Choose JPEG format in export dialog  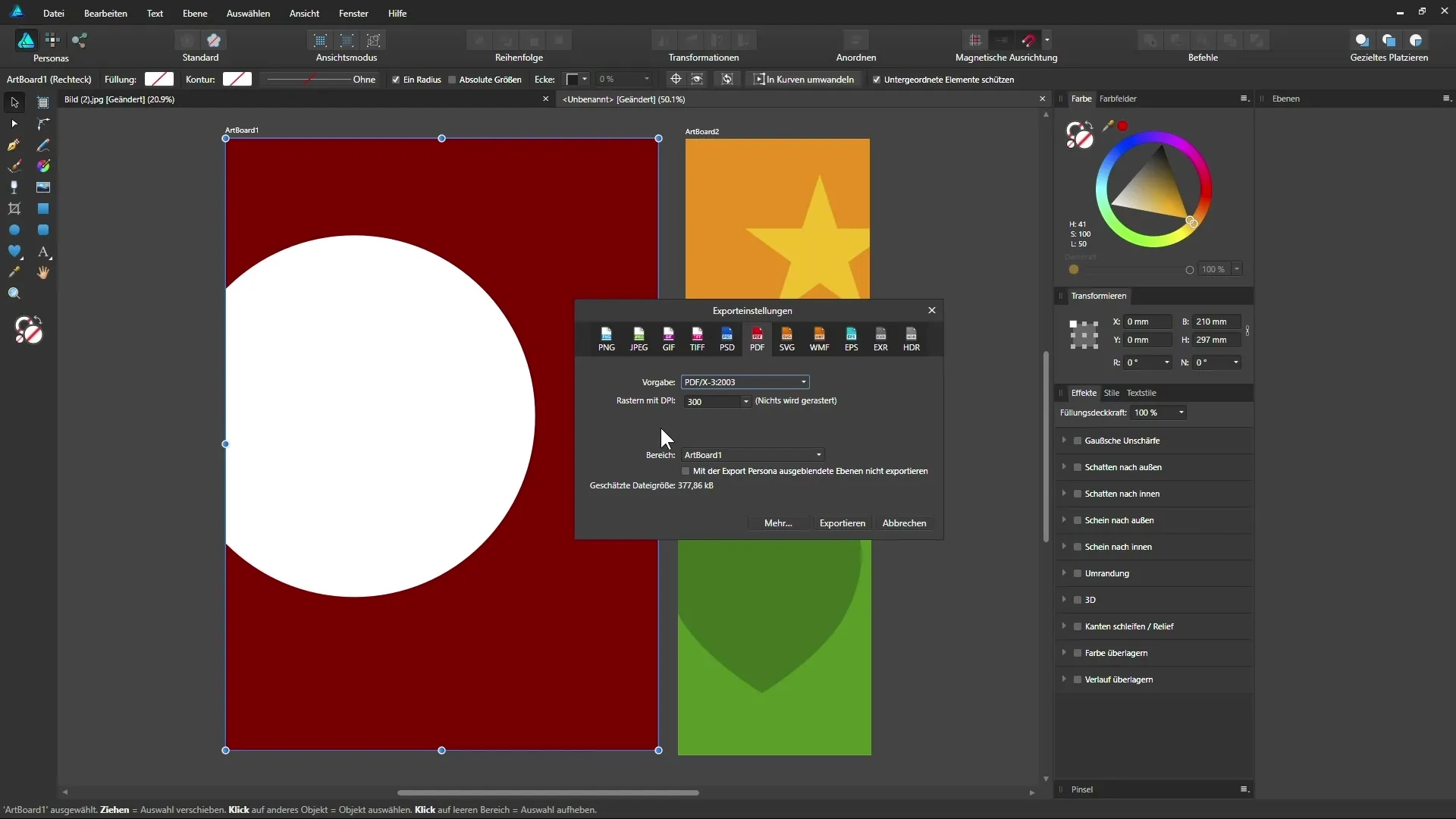point(639,339)
